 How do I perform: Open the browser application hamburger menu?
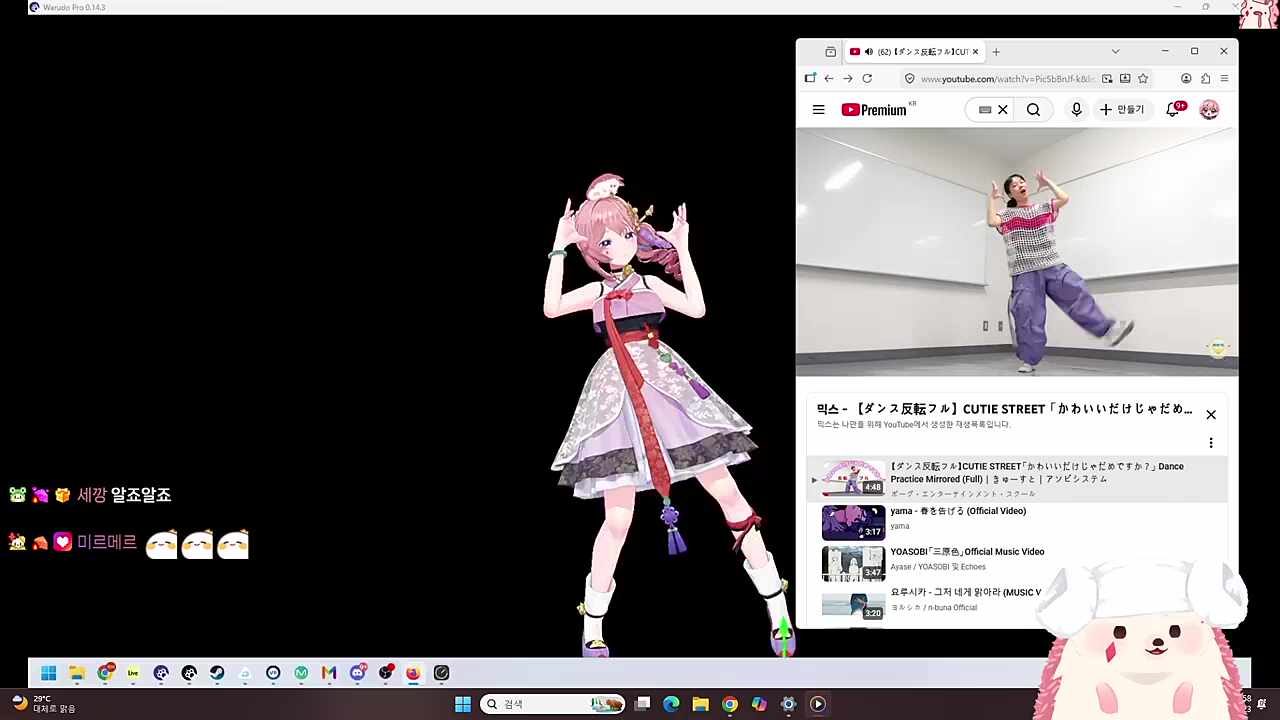coord(1224,79)
